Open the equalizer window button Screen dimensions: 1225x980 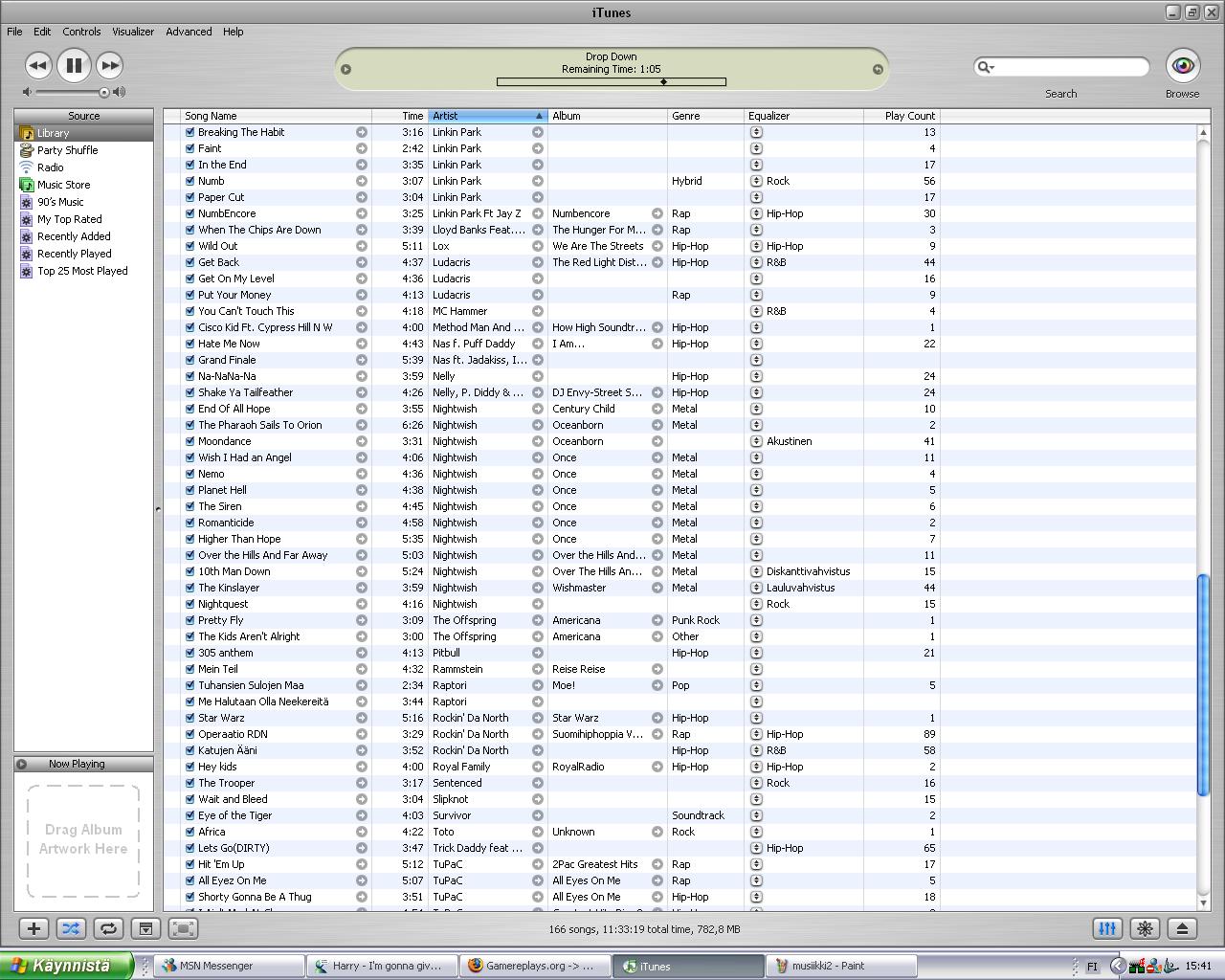point(1107,928)
